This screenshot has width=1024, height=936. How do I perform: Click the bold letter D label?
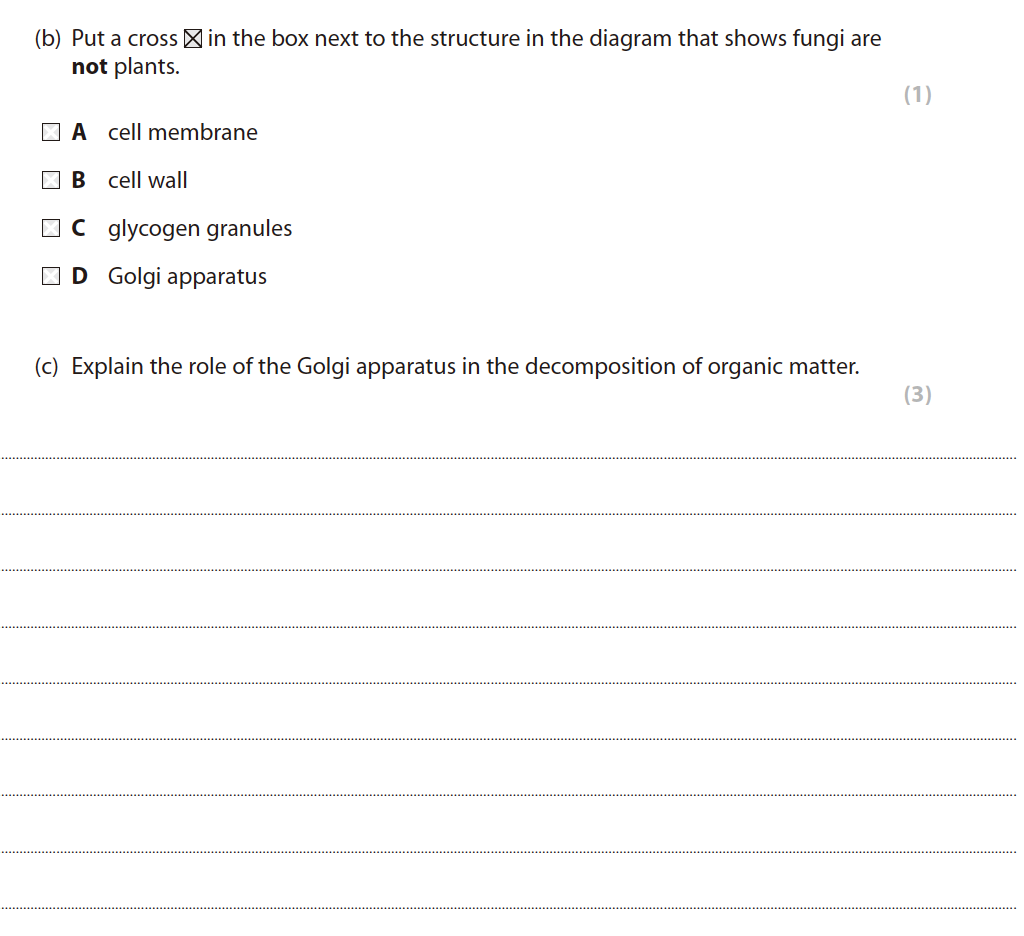coord(79,276)
